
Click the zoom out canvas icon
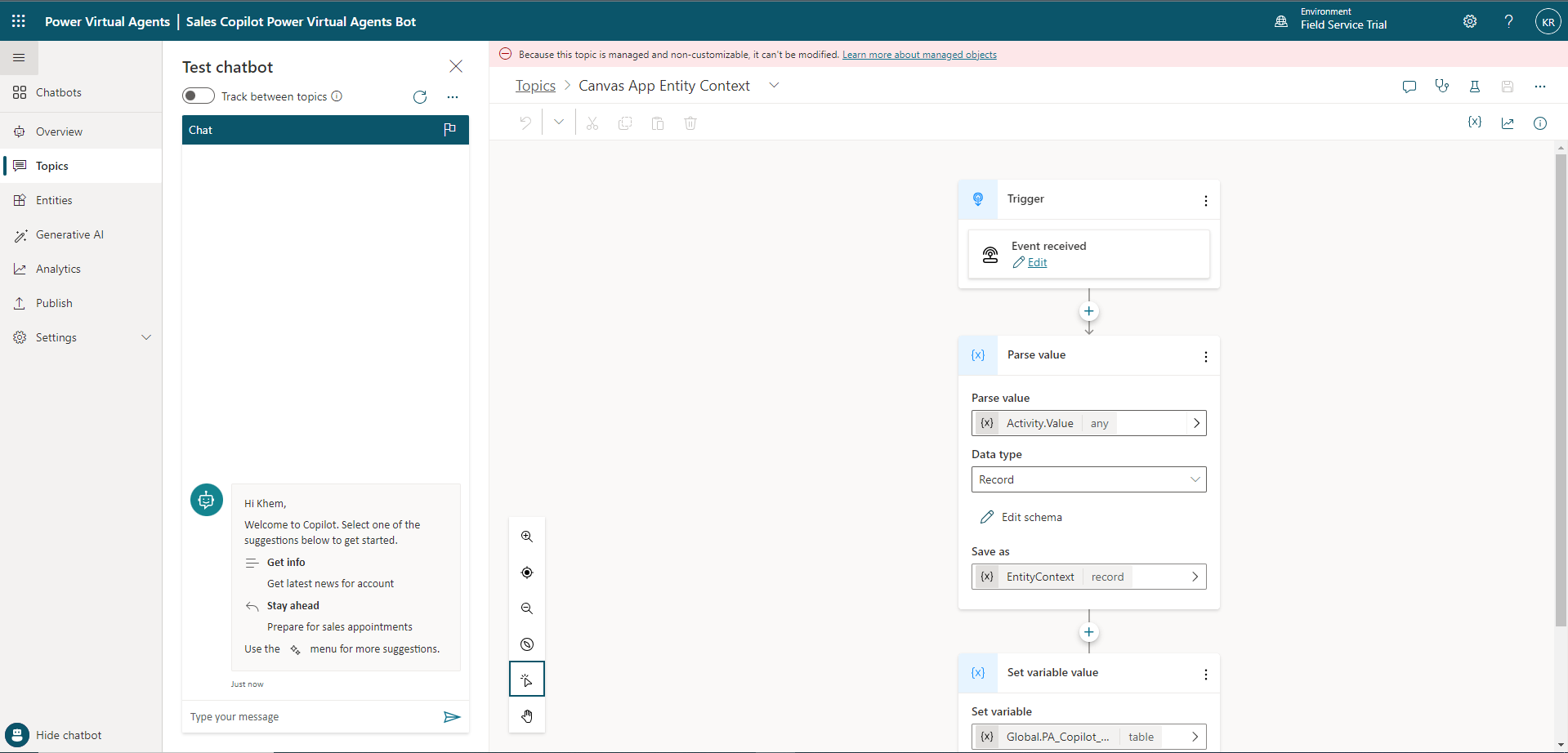point(527,608)
